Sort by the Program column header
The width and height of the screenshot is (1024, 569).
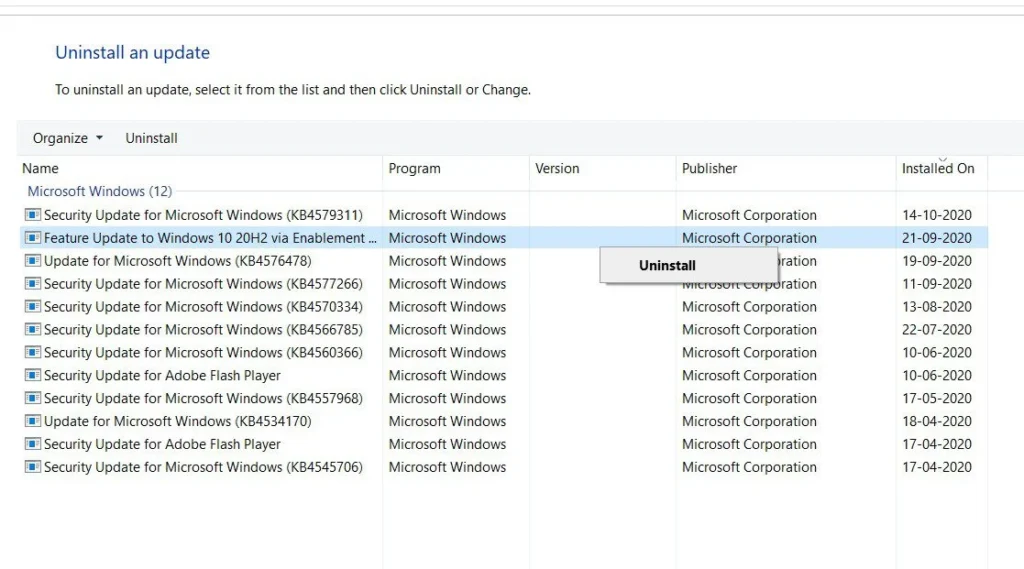tap(456, 169)
